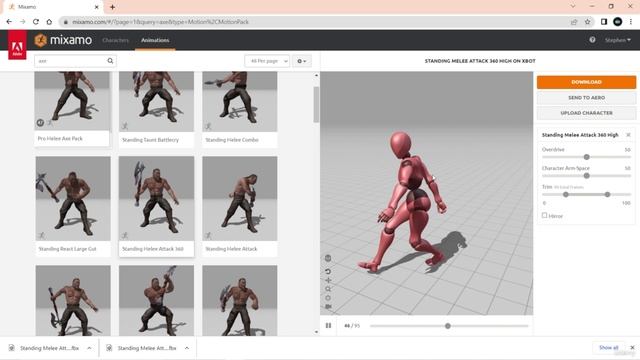The width and height of the screenshot is (640, 360).
Task: Click the DOWNLOAD button
Action: point(586,82)
